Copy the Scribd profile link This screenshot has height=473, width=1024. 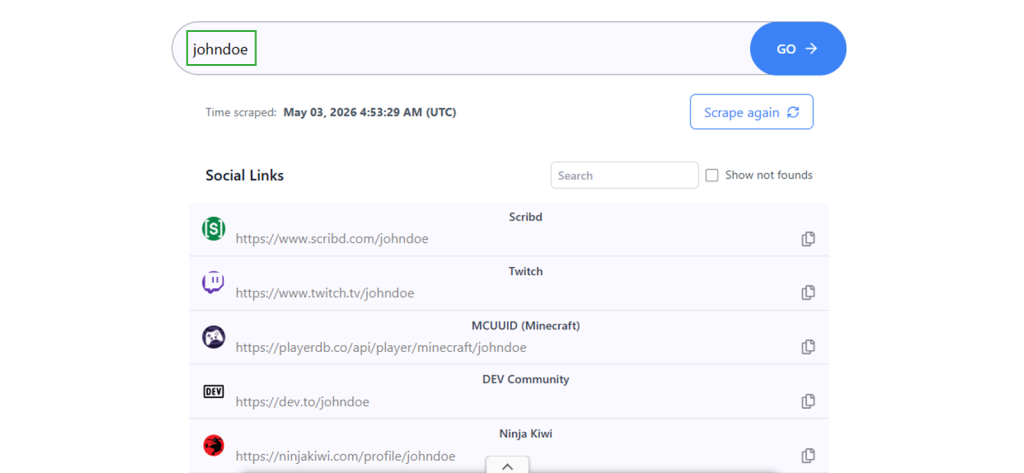tap(808, 239)
